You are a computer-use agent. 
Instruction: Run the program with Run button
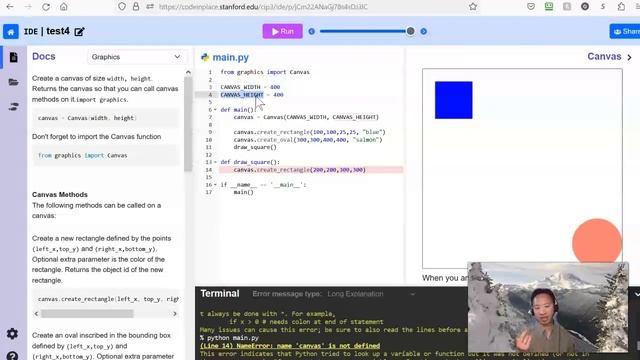(x=282, y=31)
